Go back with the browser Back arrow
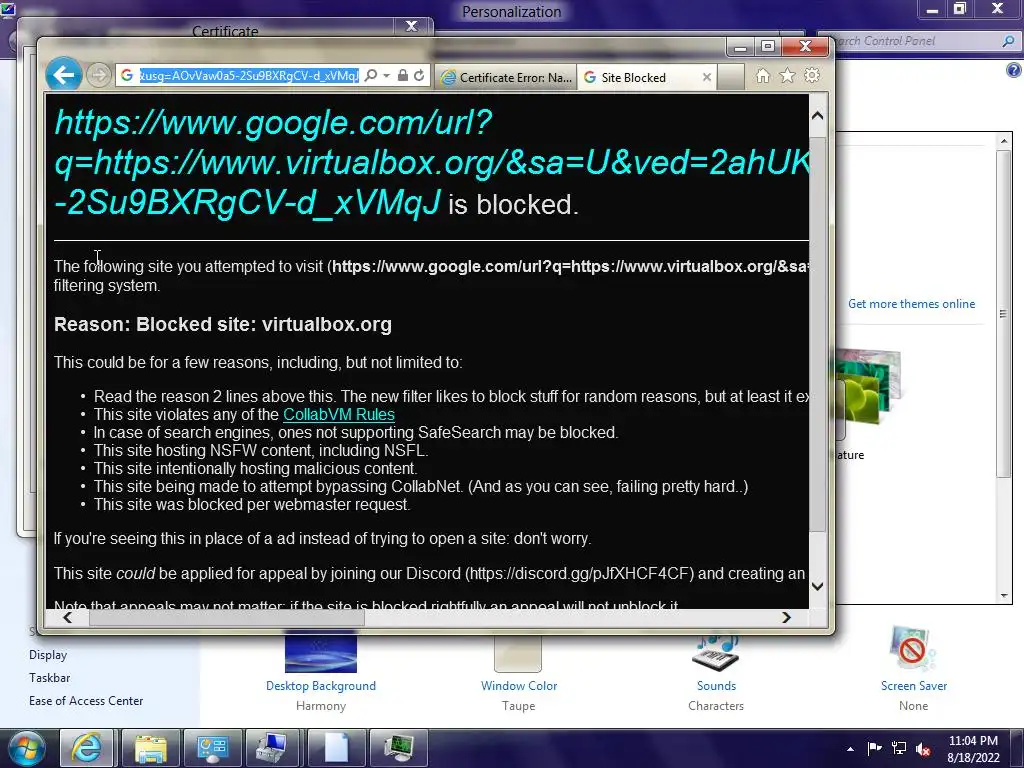Screen dimensions: 1024x768 click(63, 75)
